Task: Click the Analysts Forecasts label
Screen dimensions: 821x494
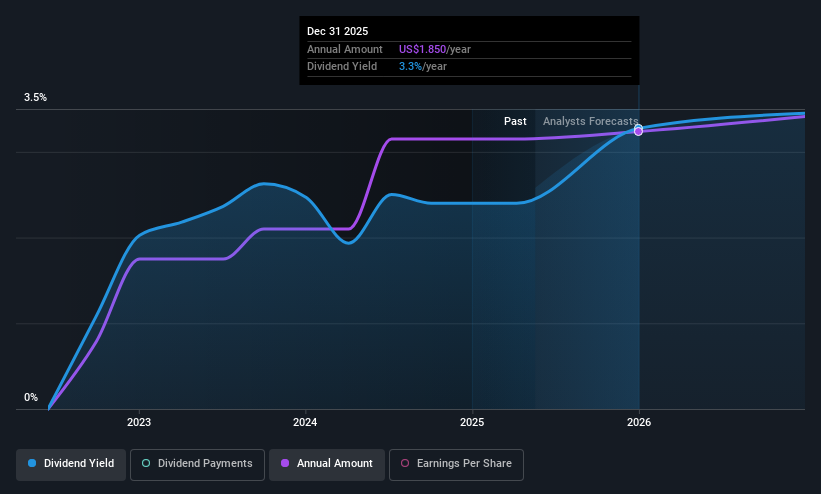Action: click(x=591, y=121)
